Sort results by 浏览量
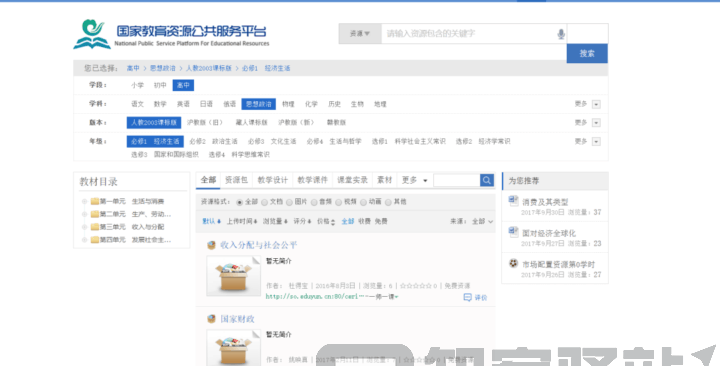The height and width of the screenshot is (366, 720). click(275, 221)
